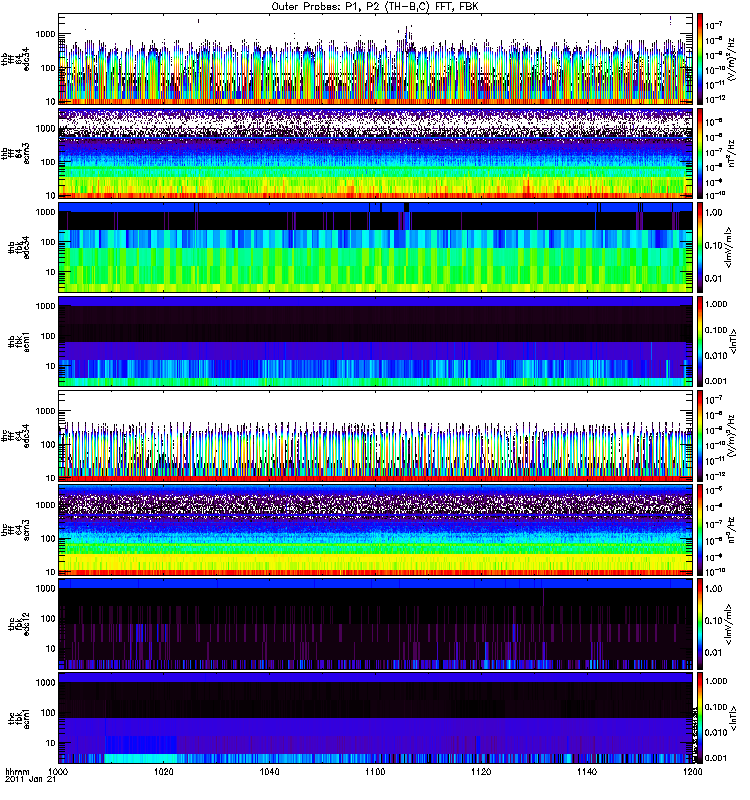Select the "thb fbk scm1" y-axis label
This screenshot has width=750, height=800.
(x=19, y=341)
